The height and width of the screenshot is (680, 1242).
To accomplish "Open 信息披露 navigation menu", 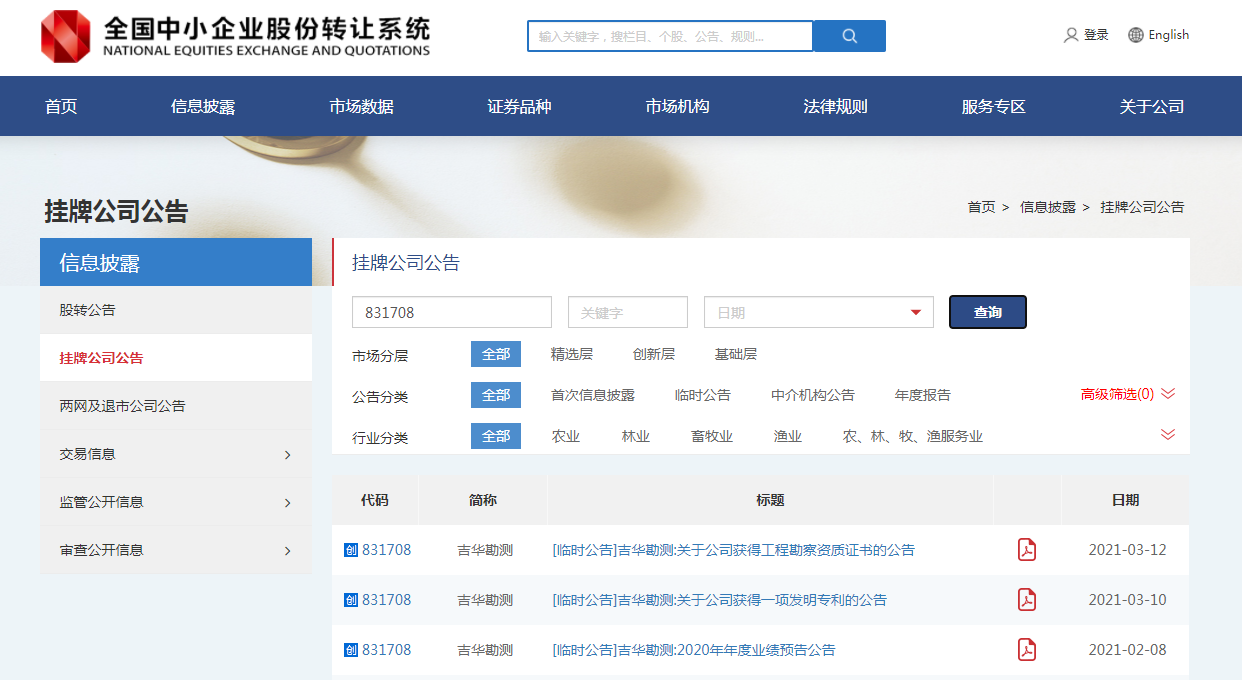I will tap(203, 107).
